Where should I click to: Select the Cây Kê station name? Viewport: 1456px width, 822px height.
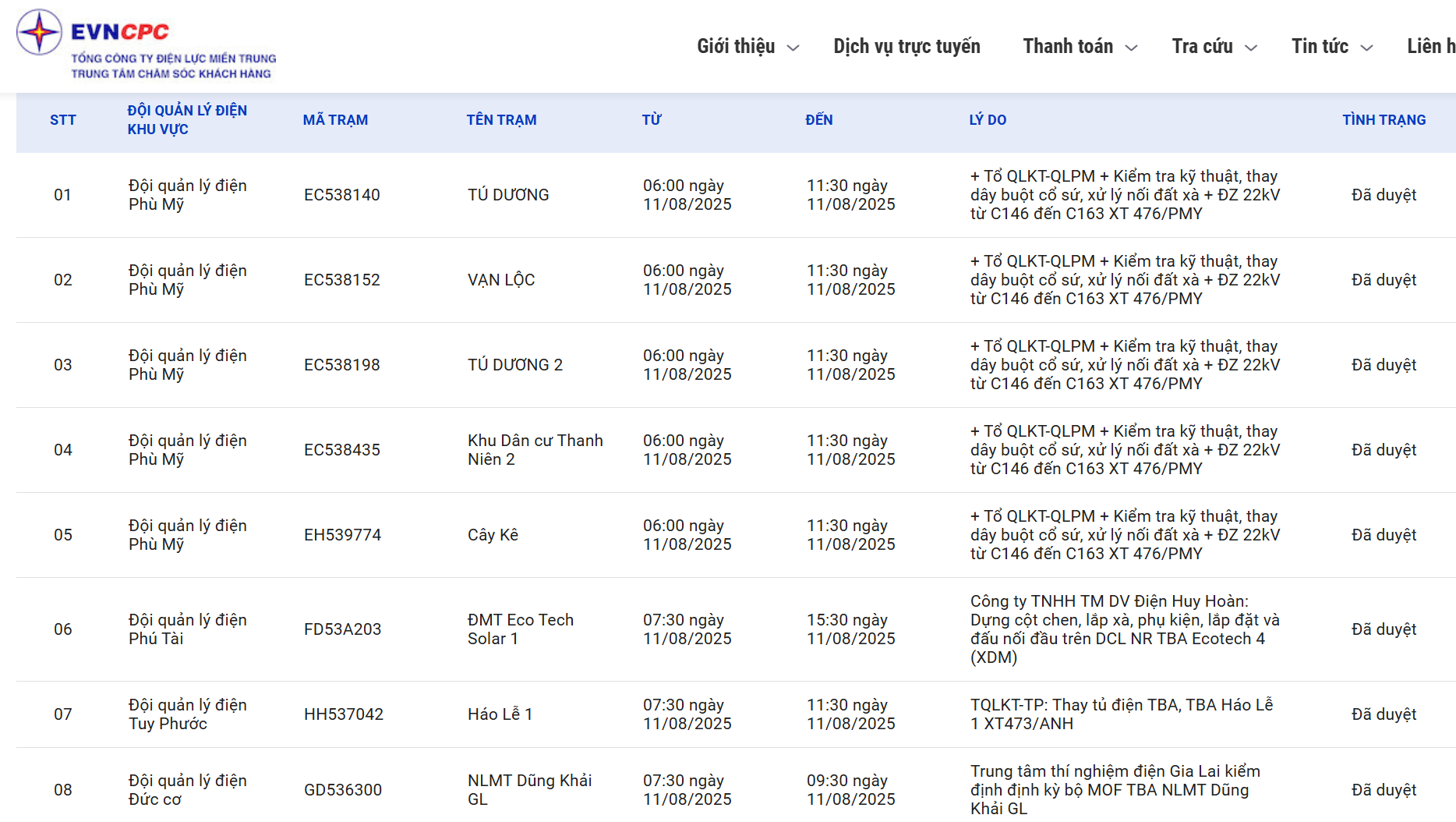pos(493,535)
